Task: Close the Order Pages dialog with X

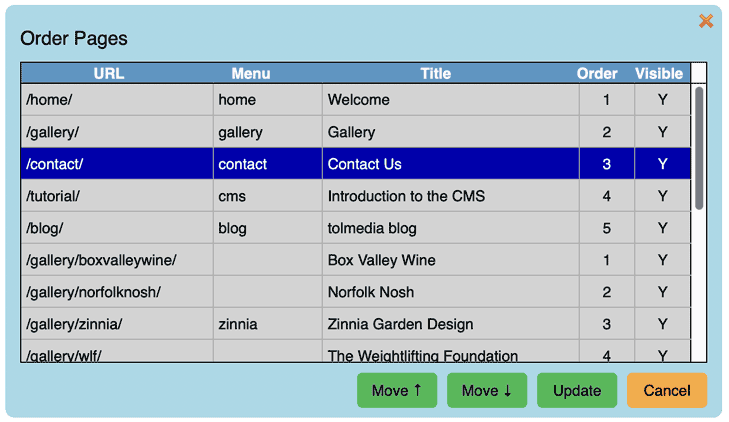Action: [x=706, y=21]
